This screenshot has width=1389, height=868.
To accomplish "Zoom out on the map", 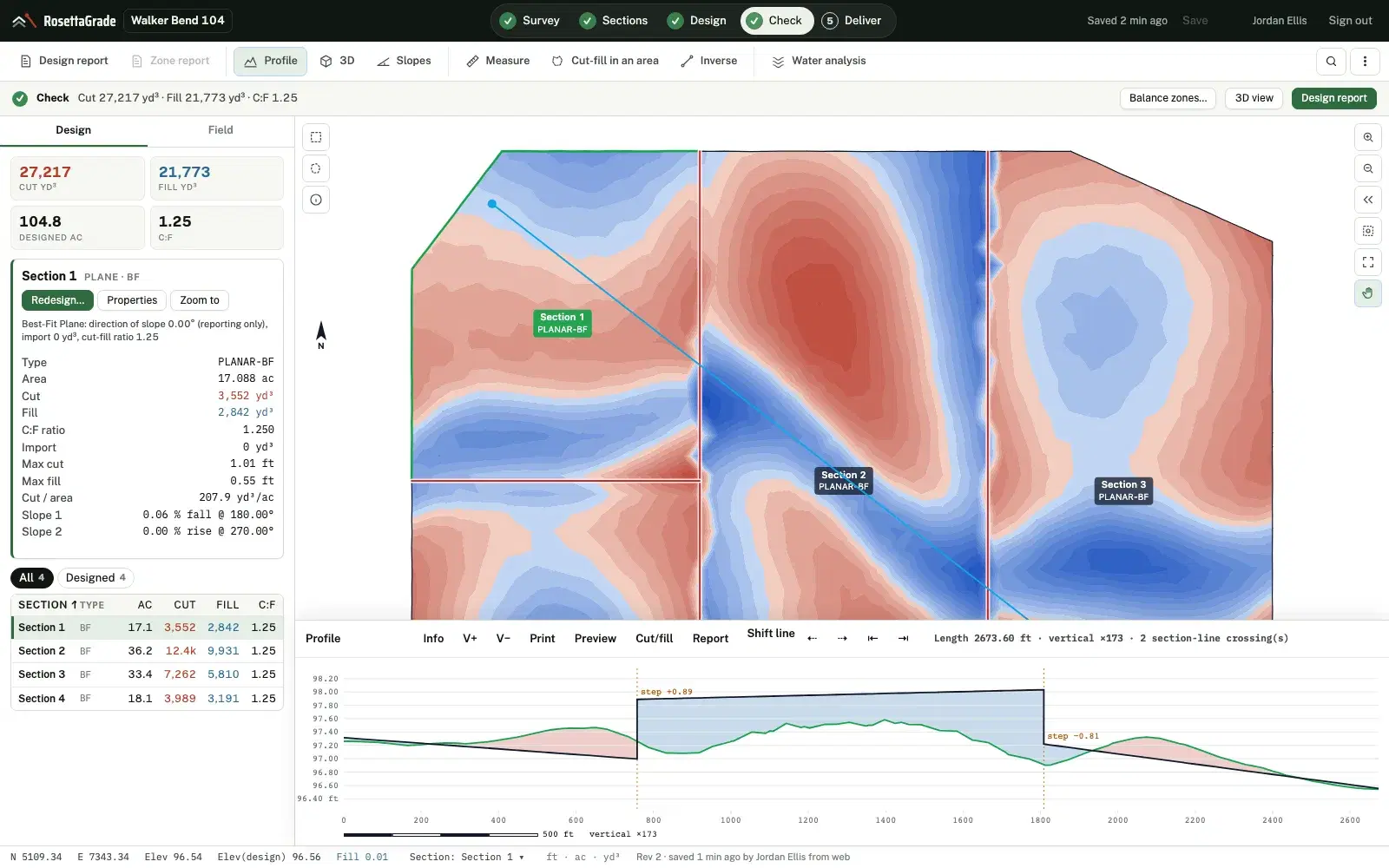I will coord(1368,168).
